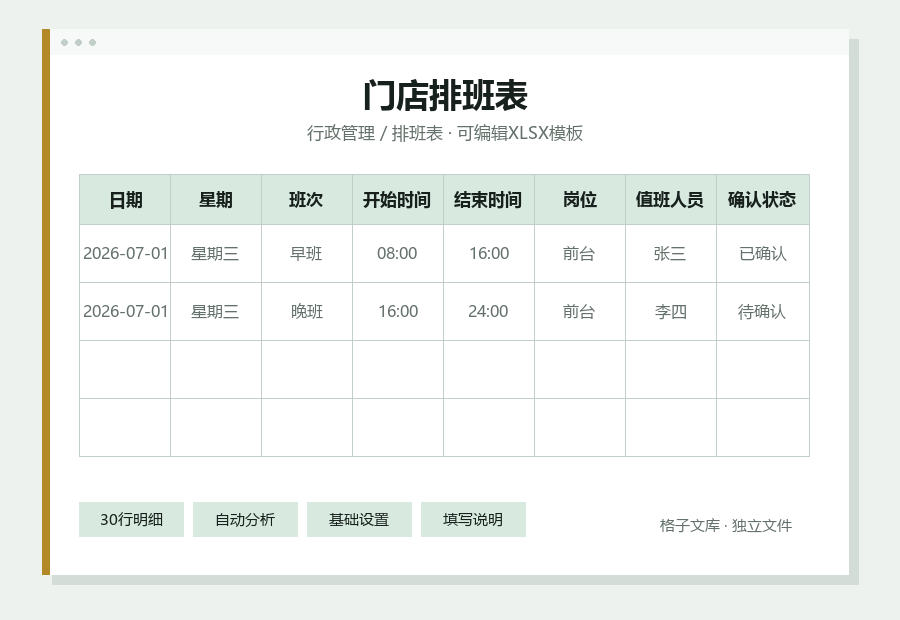The height and width of the screenshot is (620, 900).
Task: Open the 30行明细 tab
Action: click(x=131, y=520)
